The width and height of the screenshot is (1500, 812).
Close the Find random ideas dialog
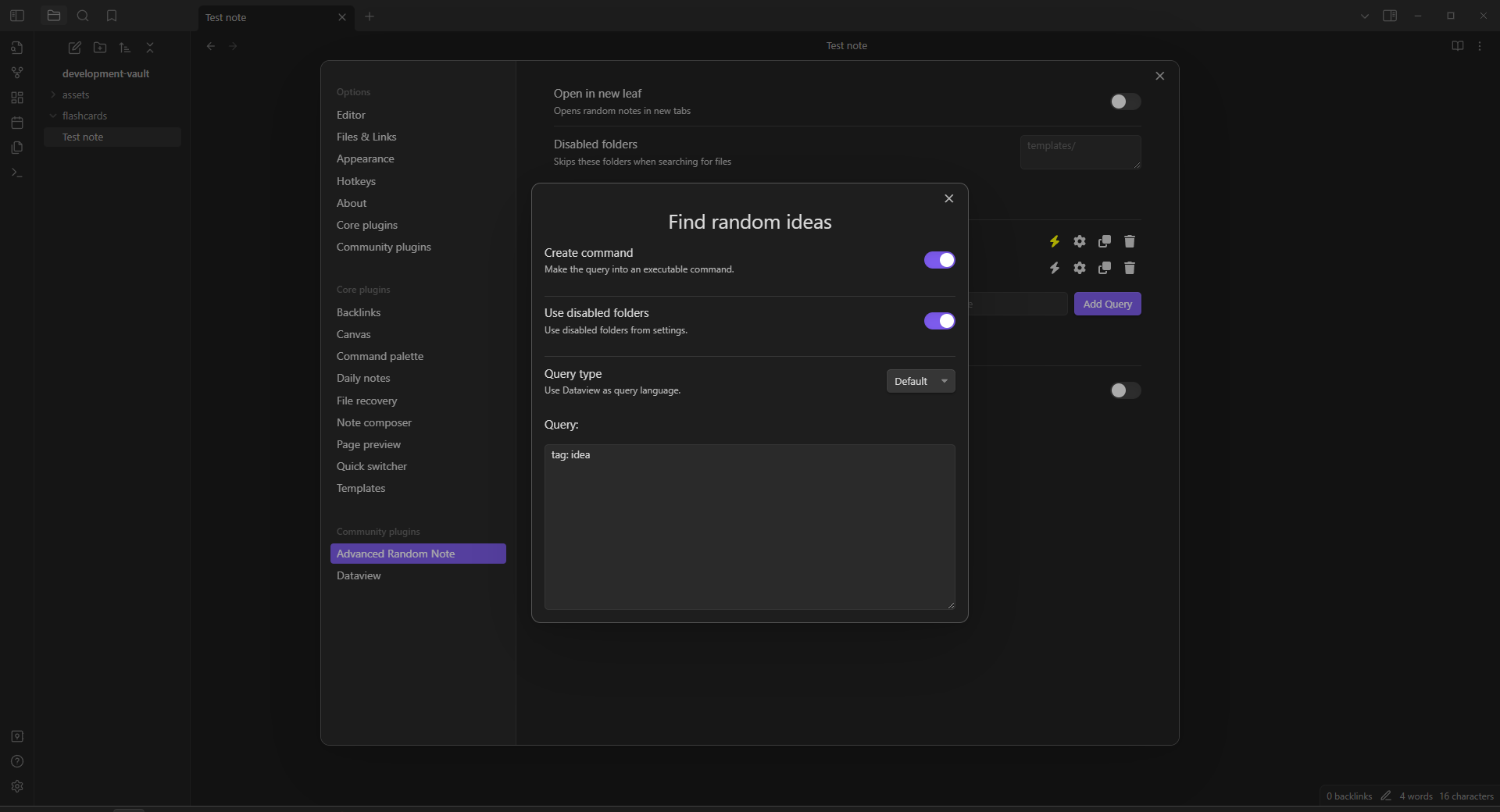(949, 198)
